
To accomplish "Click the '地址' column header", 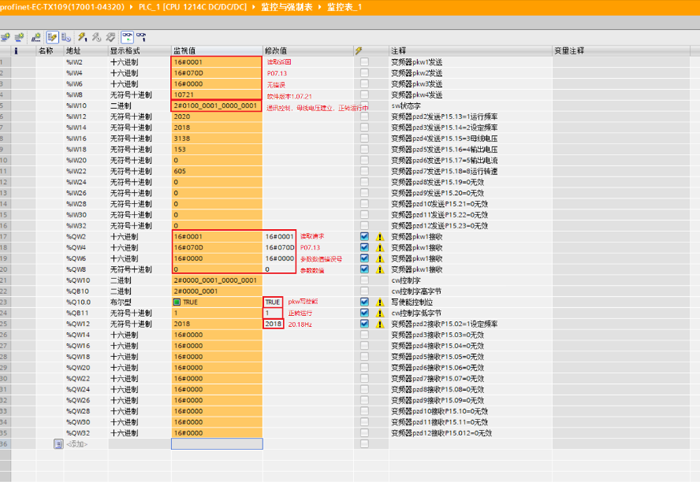I will coord(73,50).
